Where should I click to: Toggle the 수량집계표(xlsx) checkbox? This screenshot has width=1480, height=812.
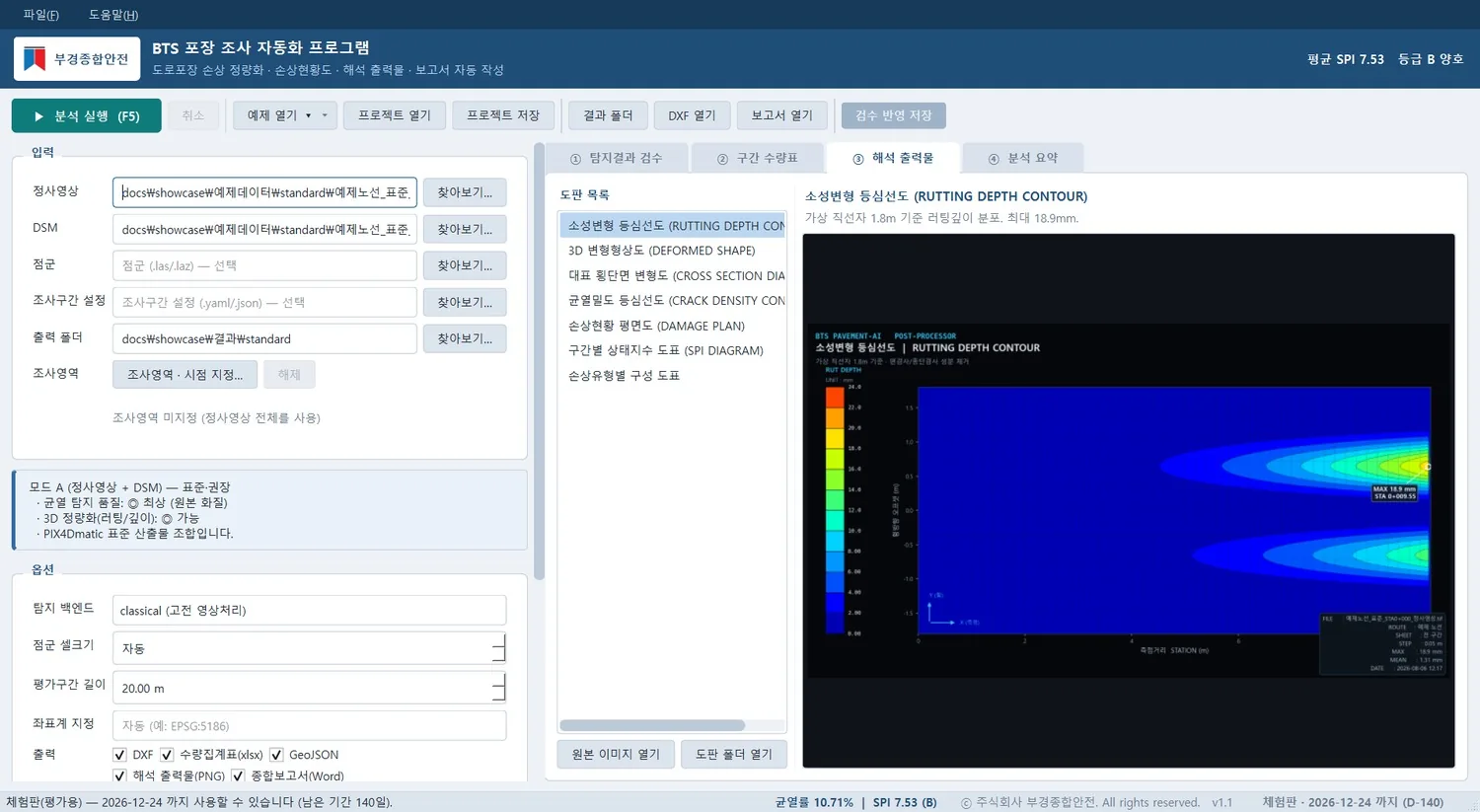(167, 755)
